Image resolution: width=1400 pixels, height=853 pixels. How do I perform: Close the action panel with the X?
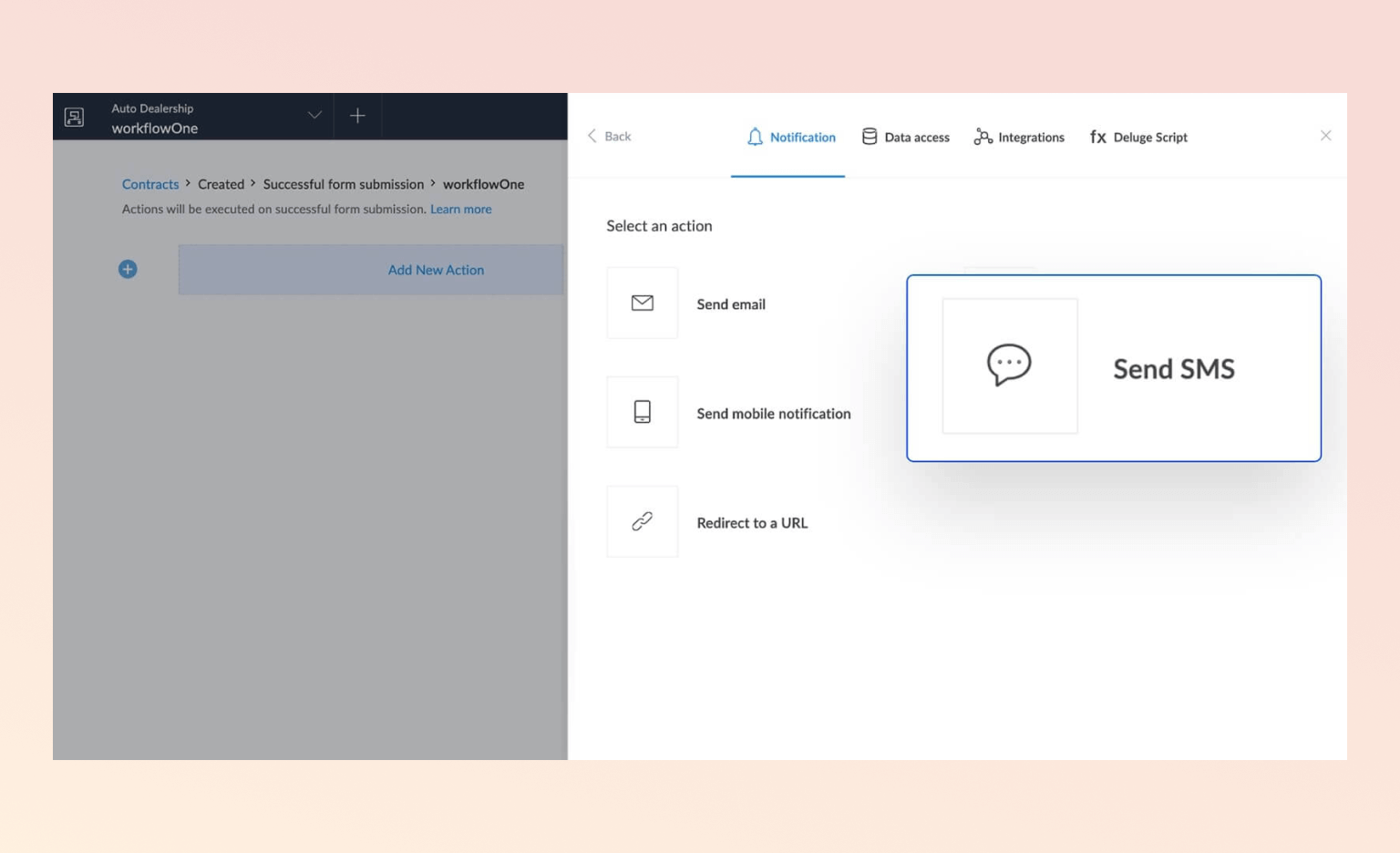tap(1325, 136)
